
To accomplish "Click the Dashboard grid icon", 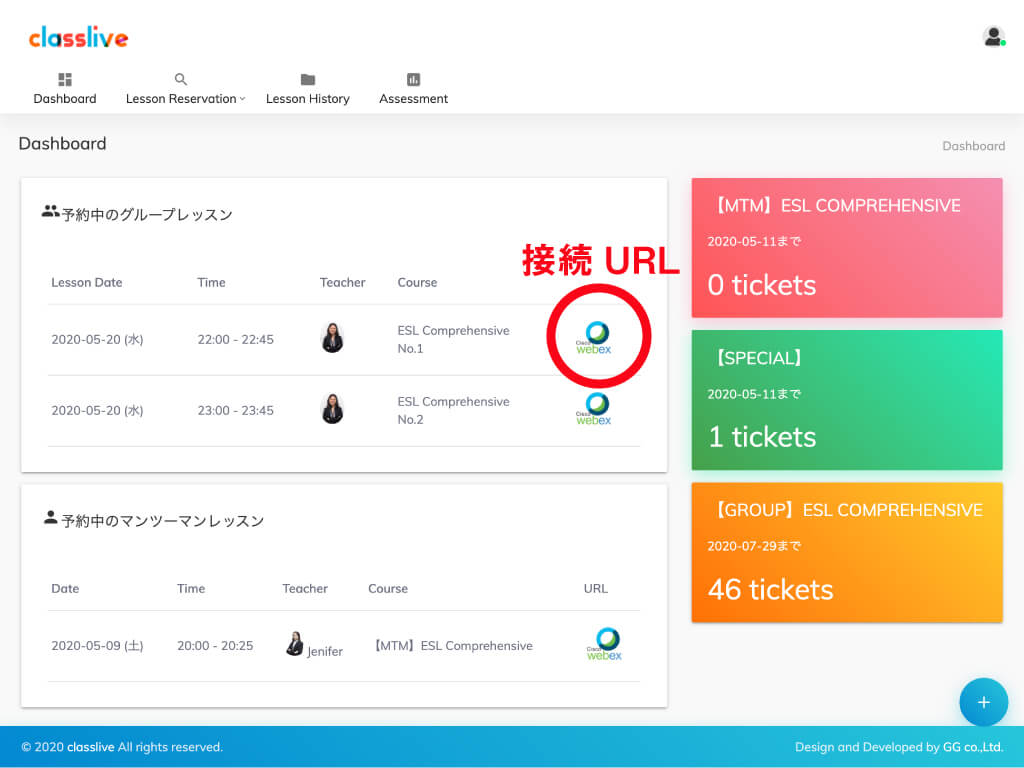I will tap(65, 80).
